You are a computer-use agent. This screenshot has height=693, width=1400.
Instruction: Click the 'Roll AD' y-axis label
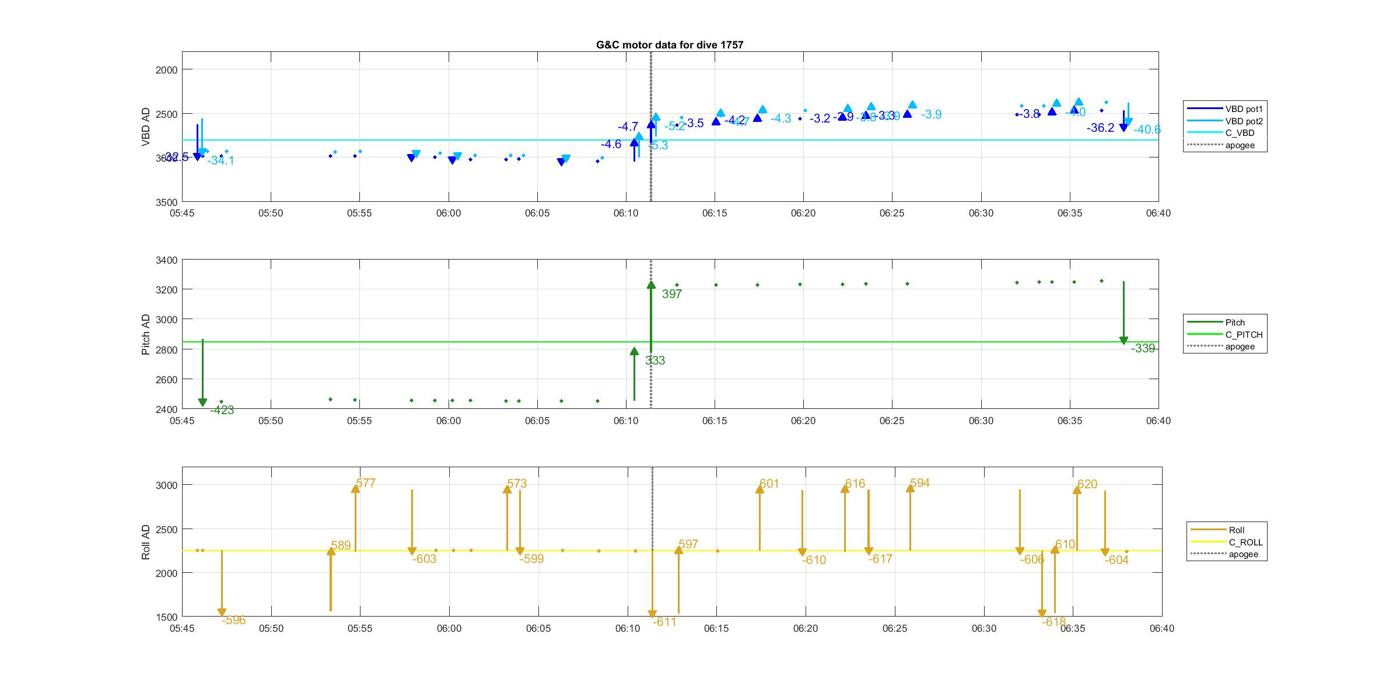[146, 542]
